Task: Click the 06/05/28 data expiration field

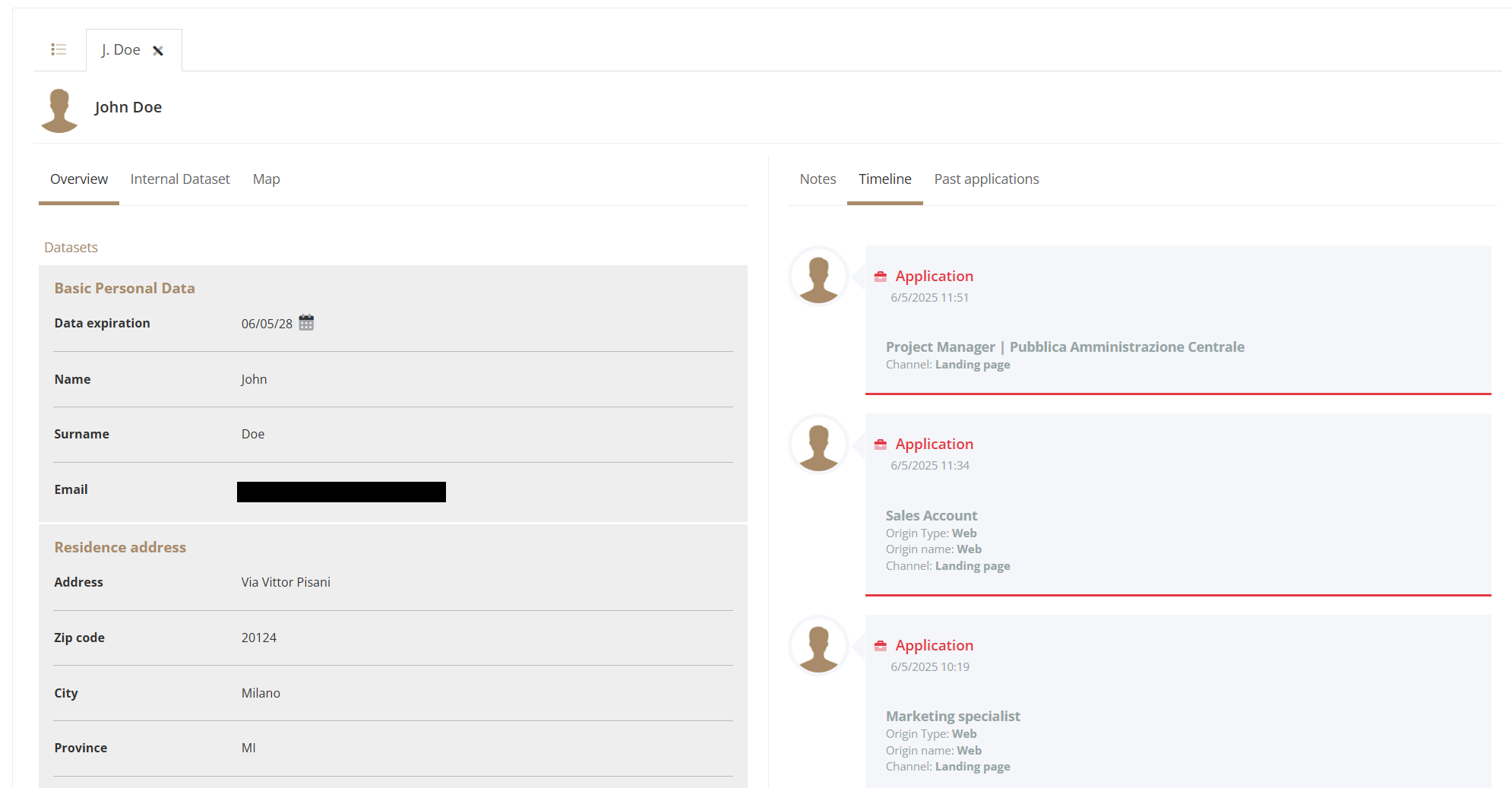Action: click(x=267, y=324)
